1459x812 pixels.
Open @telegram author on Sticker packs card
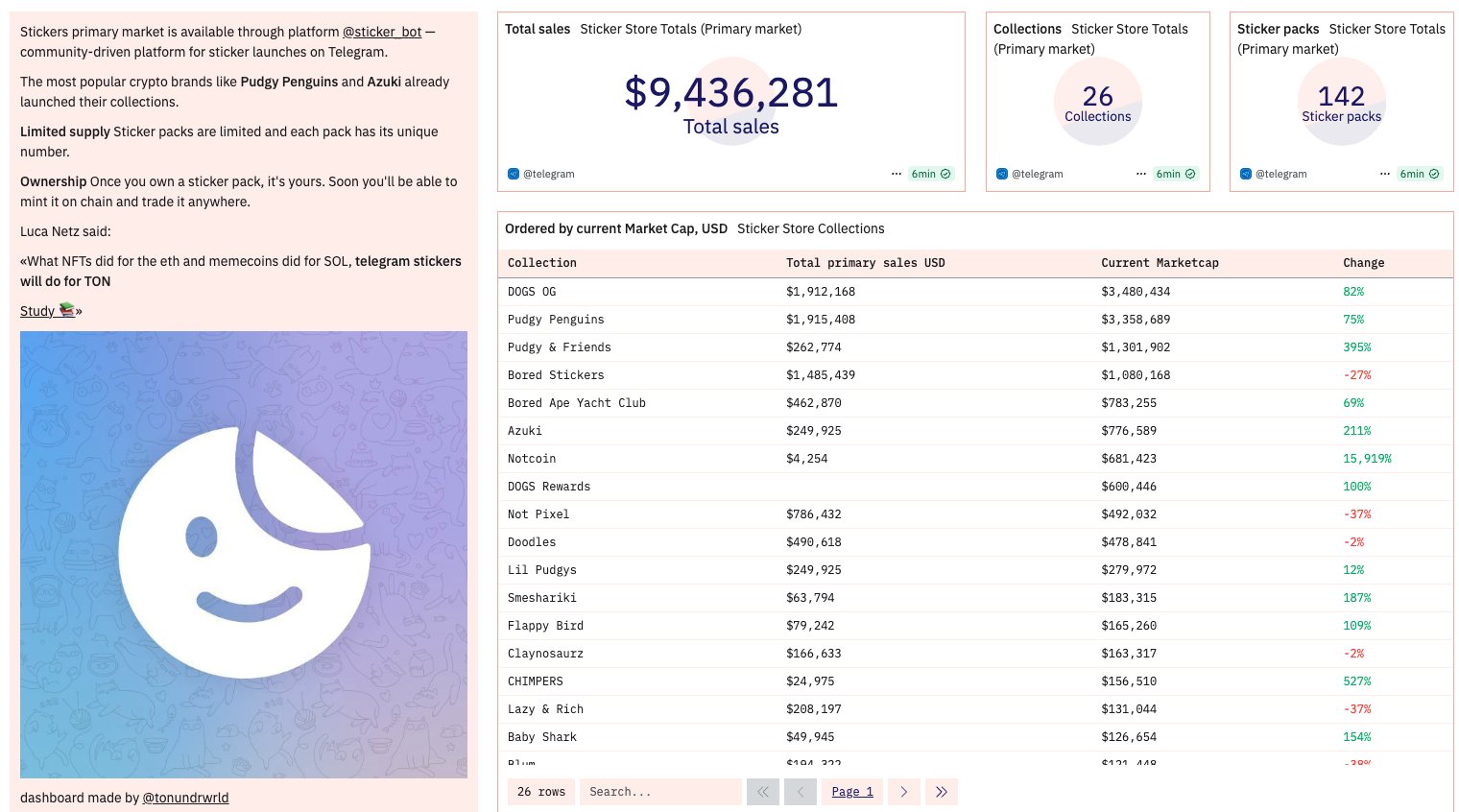pyautogui.click(x=1280, y=174)
